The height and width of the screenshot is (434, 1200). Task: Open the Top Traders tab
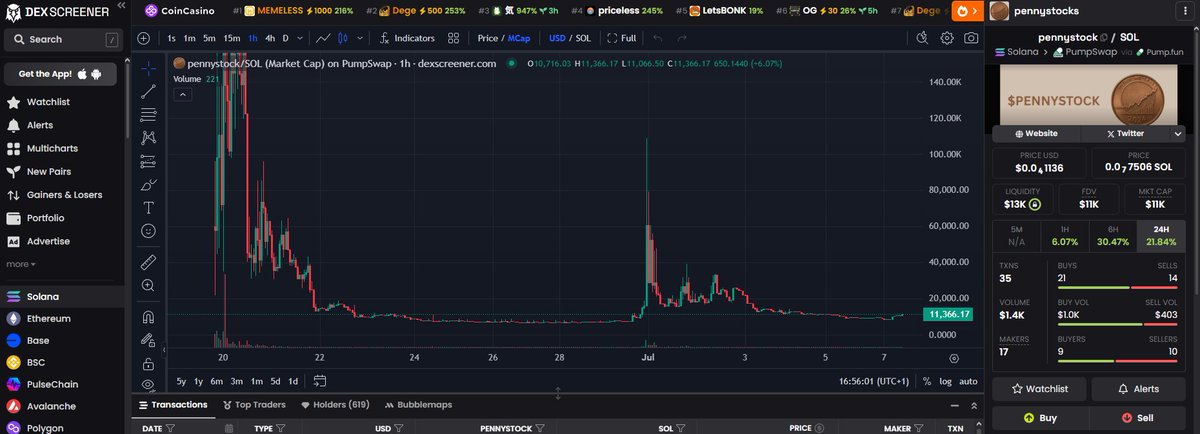(x=253, y=405)
